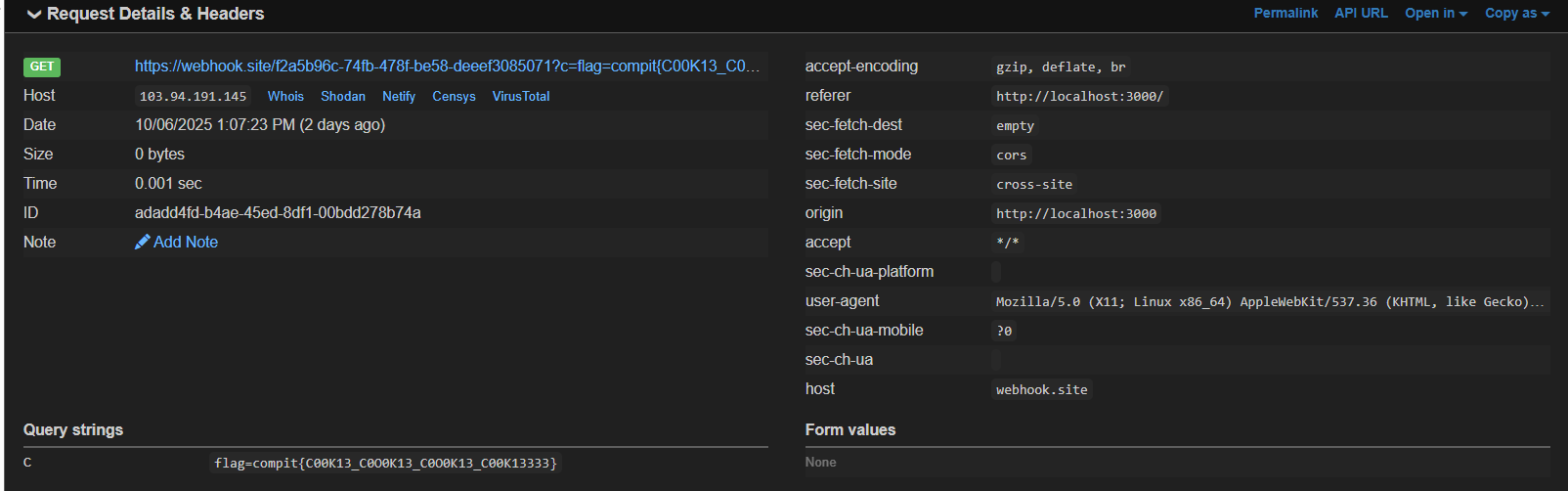Click the pencil icon beside Add Note
Screen dimensions: 1568x491
pos(142,242)
